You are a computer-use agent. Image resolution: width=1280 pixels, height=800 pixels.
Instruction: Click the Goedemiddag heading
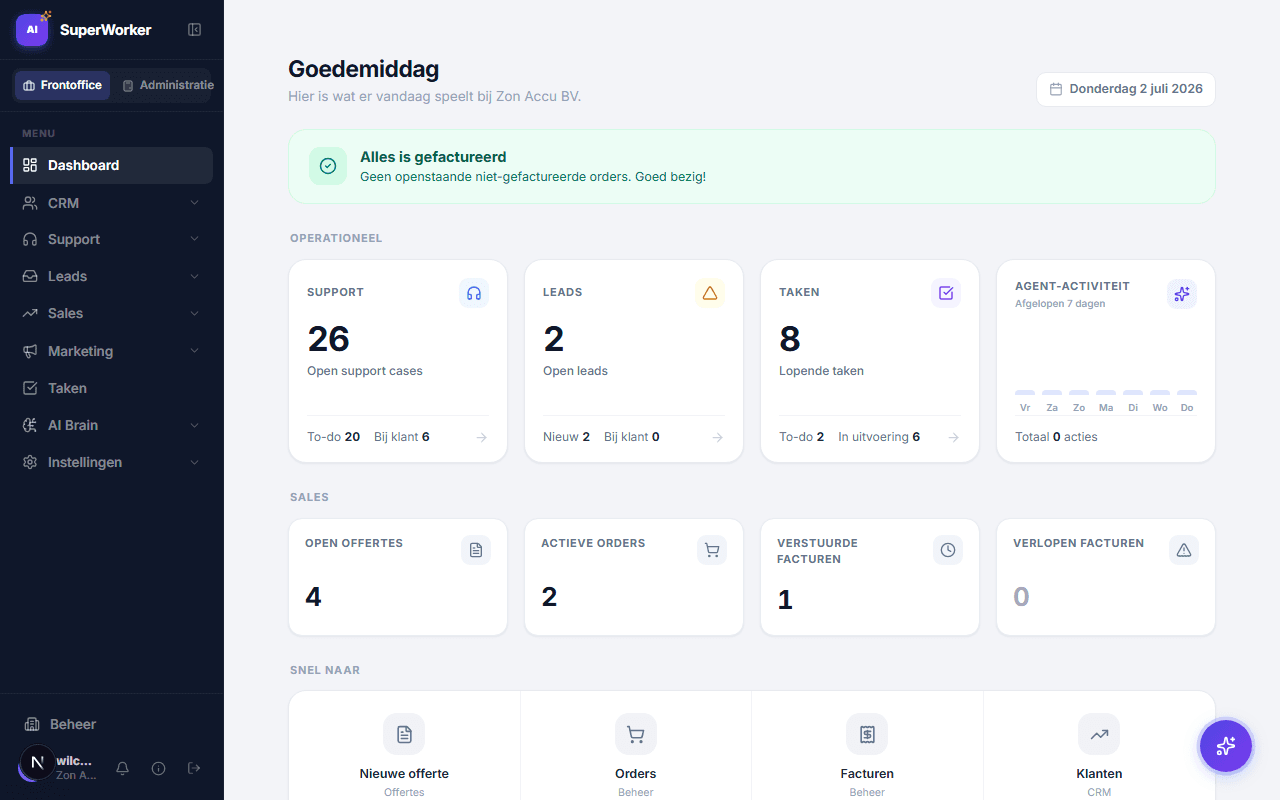tap(363, 69)
